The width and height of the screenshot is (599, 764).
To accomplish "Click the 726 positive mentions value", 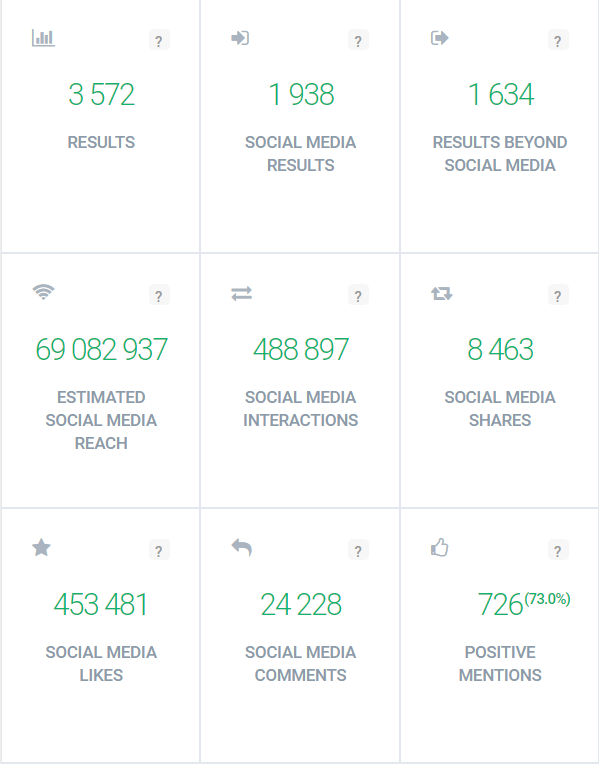I will 500,605.
